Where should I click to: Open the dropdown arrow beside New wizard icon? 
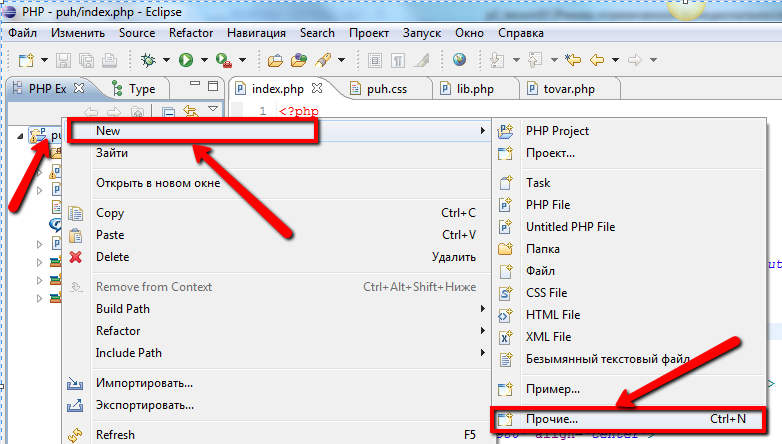[44, 60]
